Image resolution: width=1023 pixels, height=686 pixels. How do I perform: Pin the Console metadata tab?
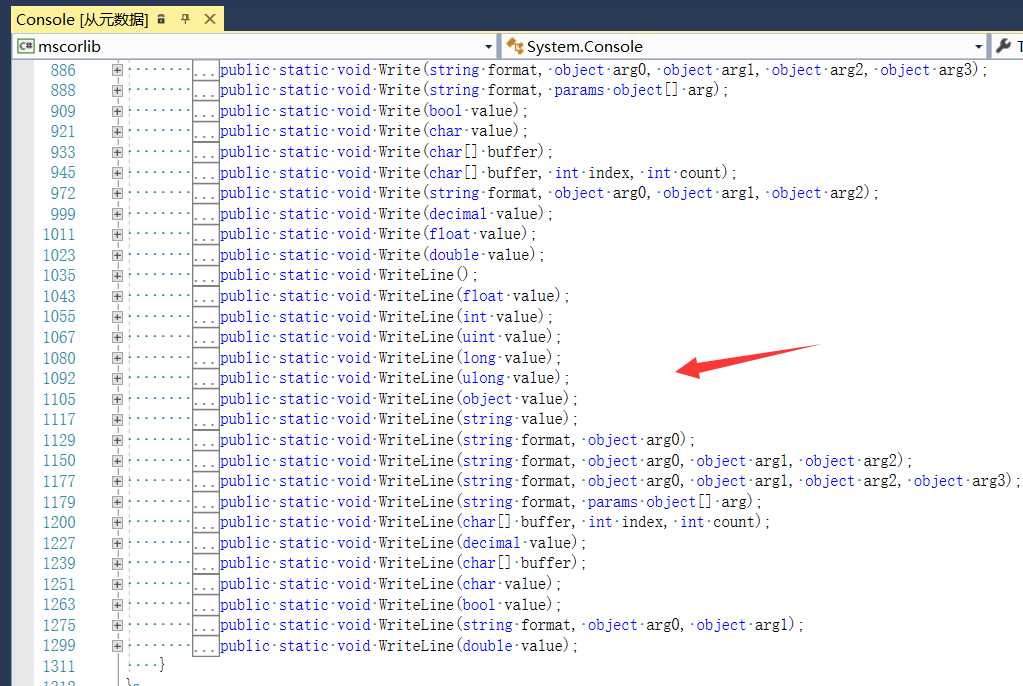click(x=185, y=19)
